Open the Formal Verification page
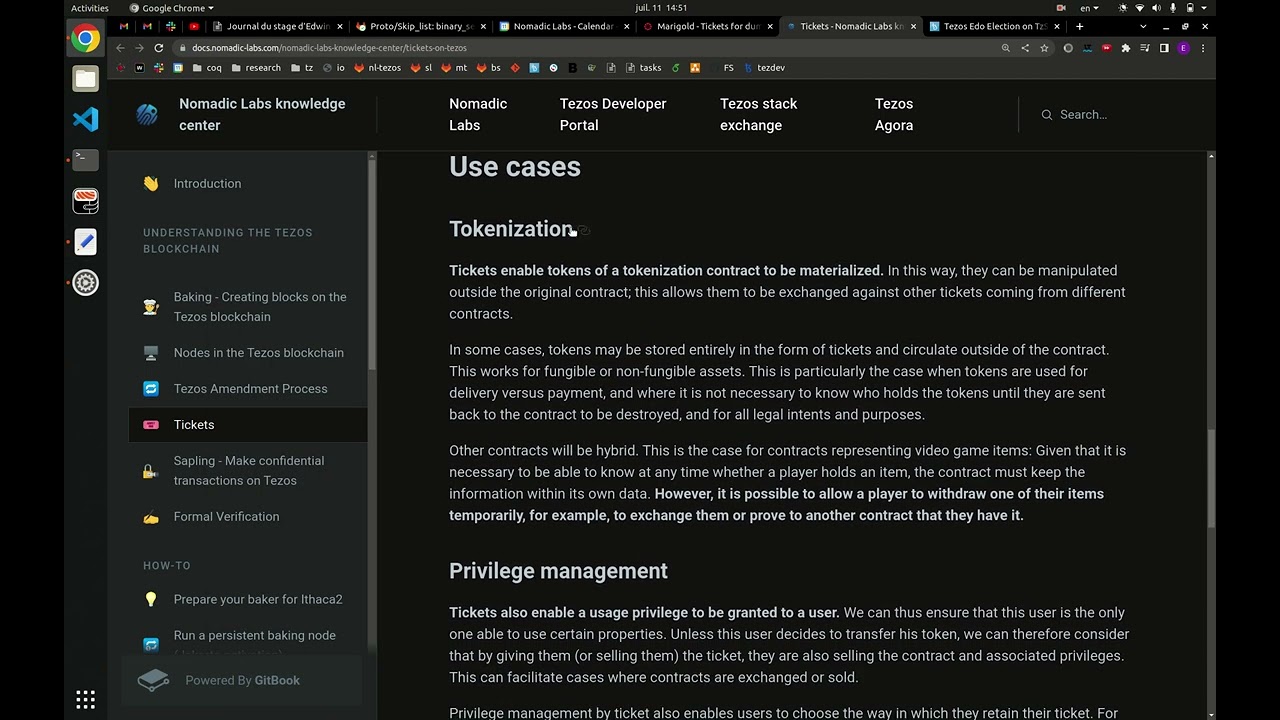This screenshot has width=1280, height=720. 226,517
